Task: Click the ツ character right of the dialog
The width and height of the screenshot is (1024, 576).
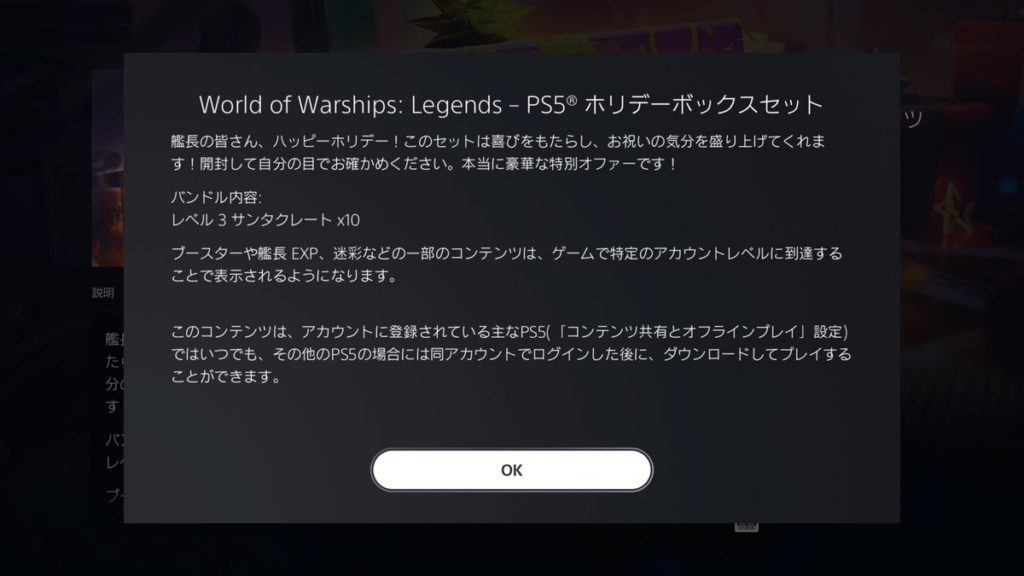Action: [912, 119]
